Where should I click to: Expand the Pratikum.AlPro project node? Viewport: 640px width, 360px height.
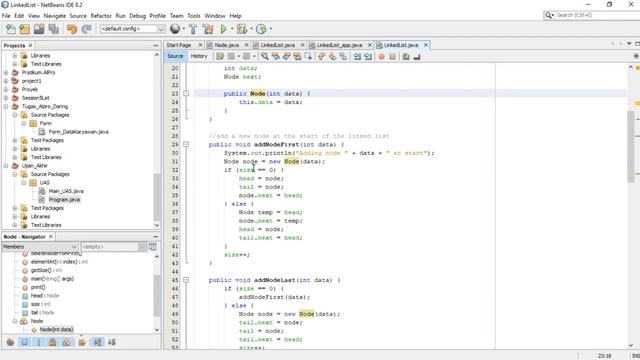click(x=6, y=72)
